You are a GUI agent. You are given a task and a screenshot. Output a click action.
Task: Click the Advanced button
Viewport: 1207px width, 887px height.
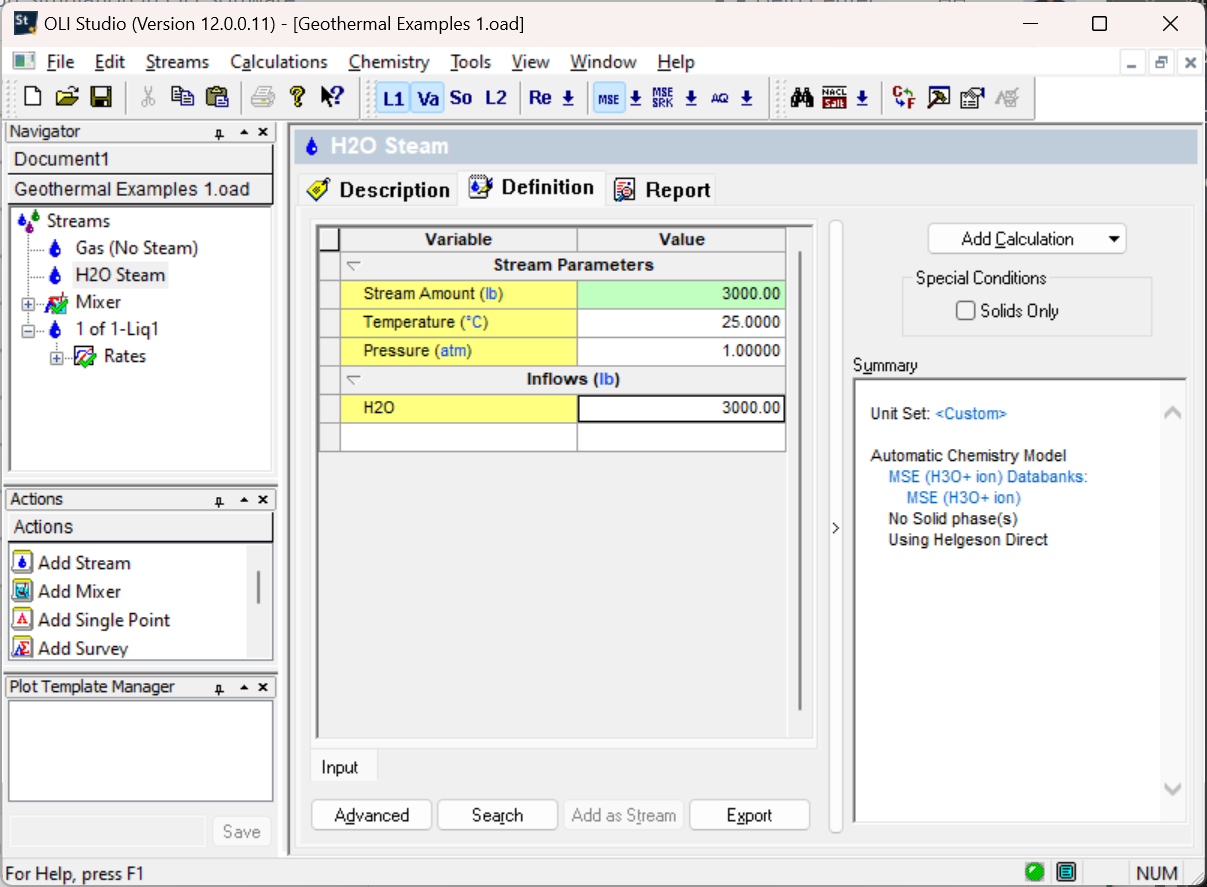[x=372, y=815]
